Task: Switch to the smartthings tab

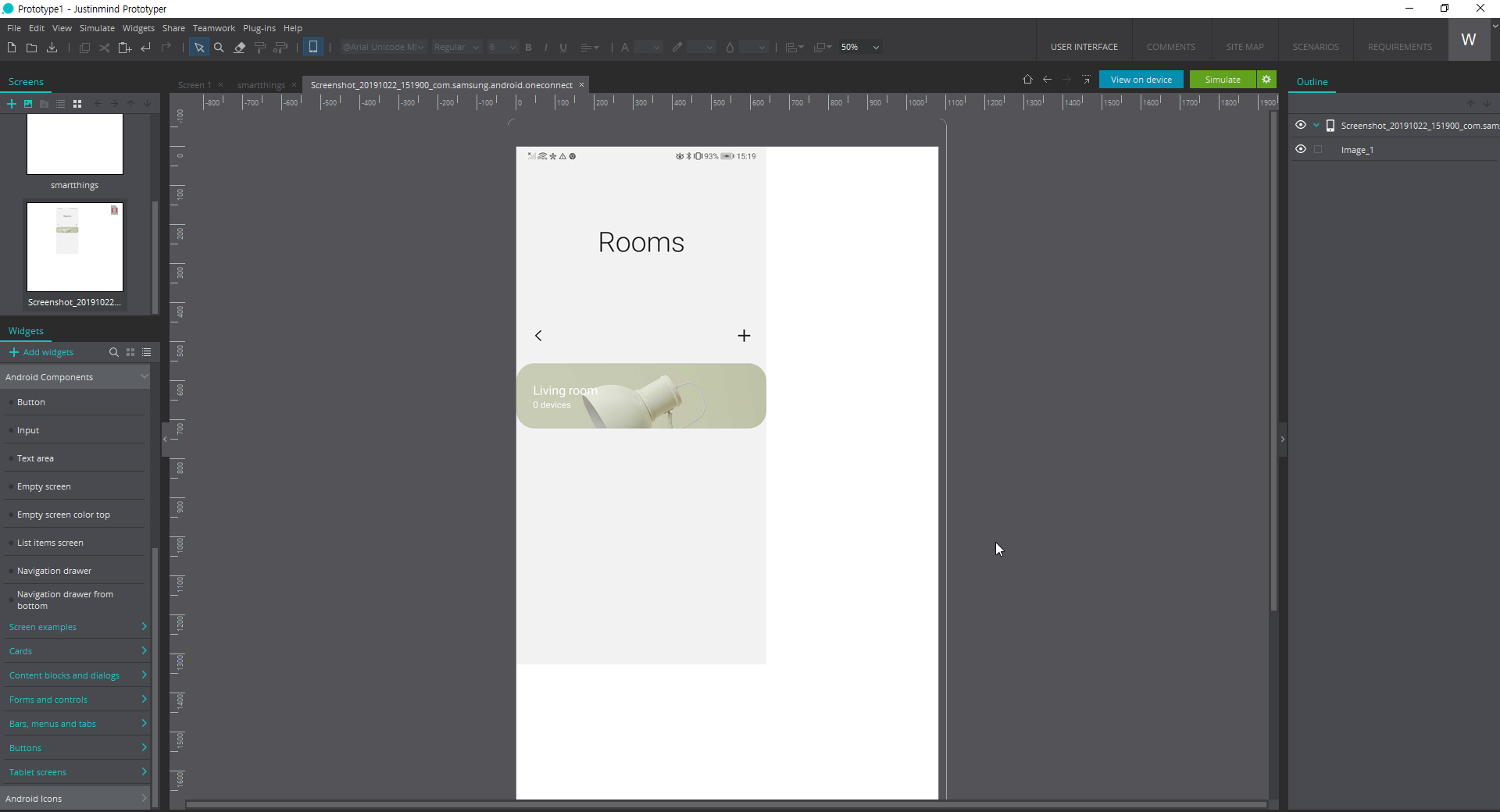Action: (261, 85)
